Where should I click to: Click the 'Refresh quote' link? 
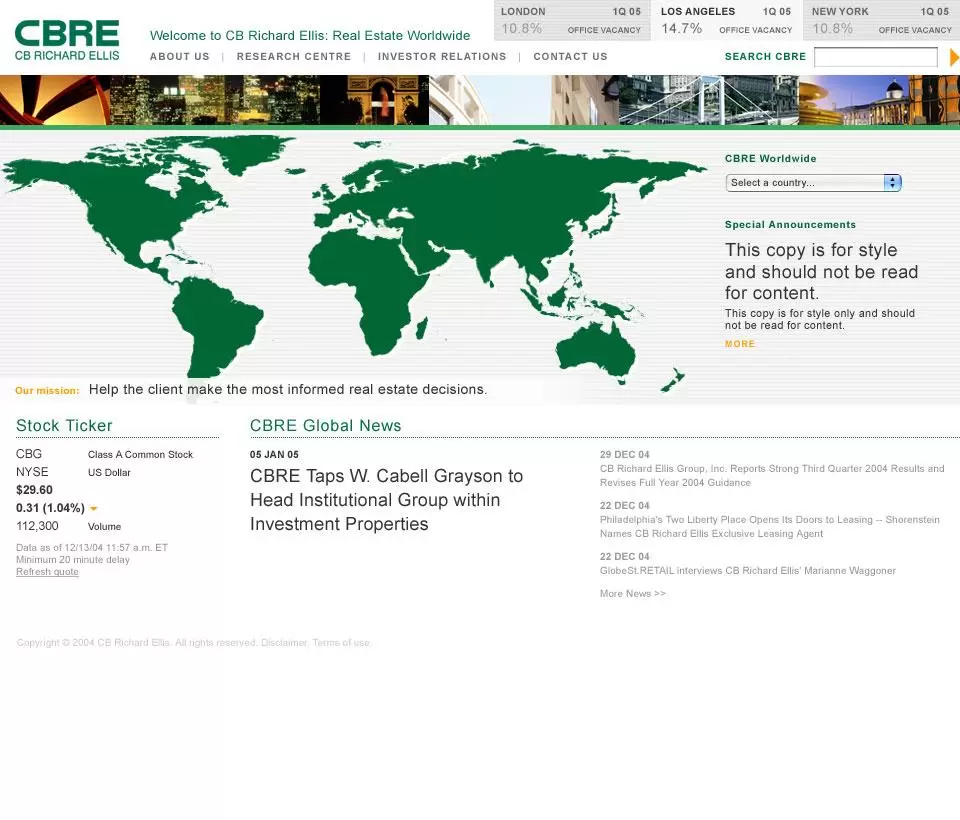click(x=47, y=571)
